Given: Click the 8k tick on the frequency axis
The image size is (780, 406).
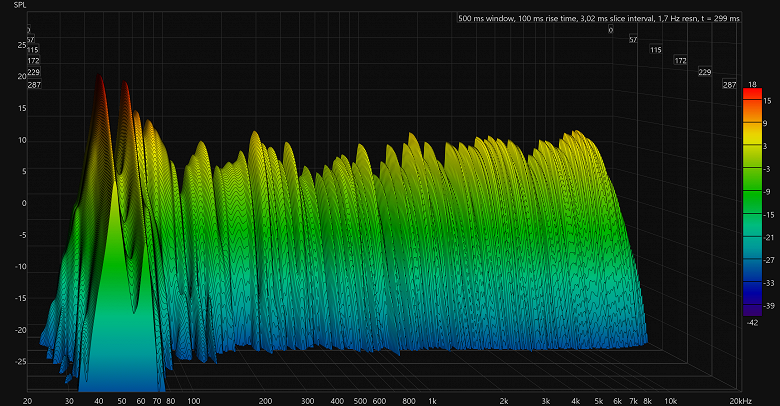Looking at the screenshot, I should [647, 401].
